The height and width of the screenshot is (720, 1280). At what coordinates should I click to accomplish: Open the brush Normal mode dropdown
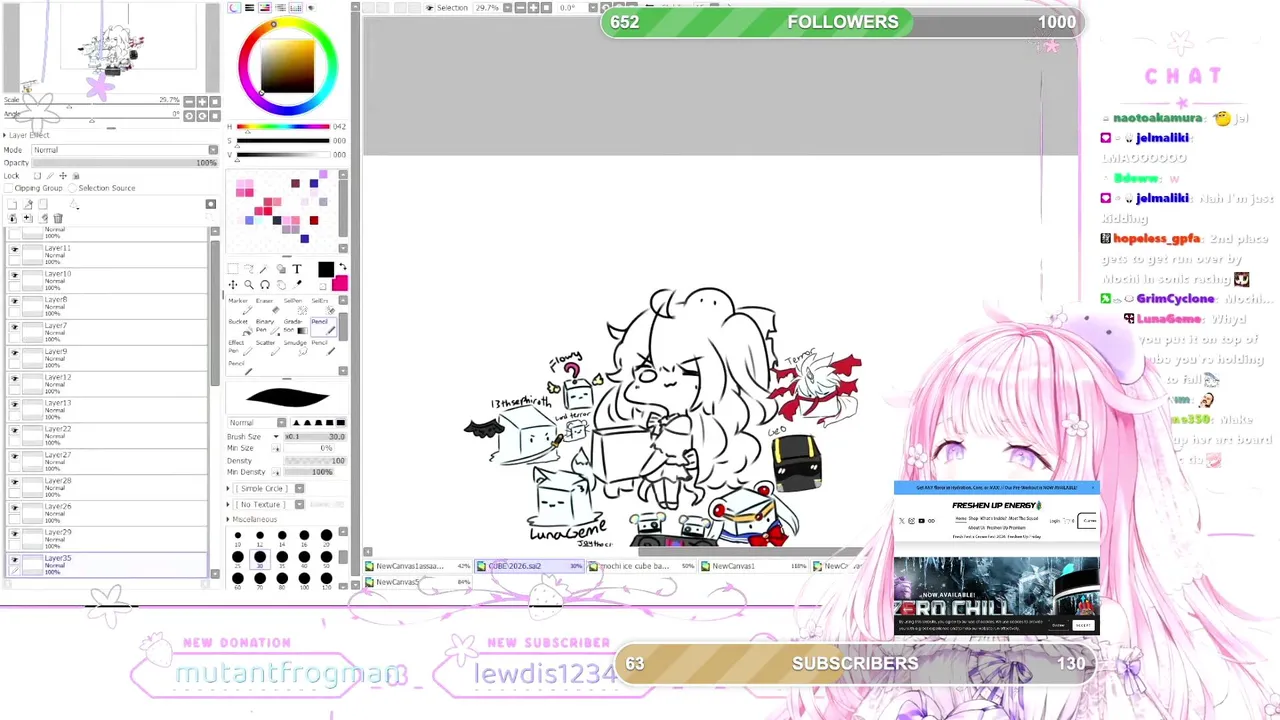pyautogui.click(x=257, y=422)
